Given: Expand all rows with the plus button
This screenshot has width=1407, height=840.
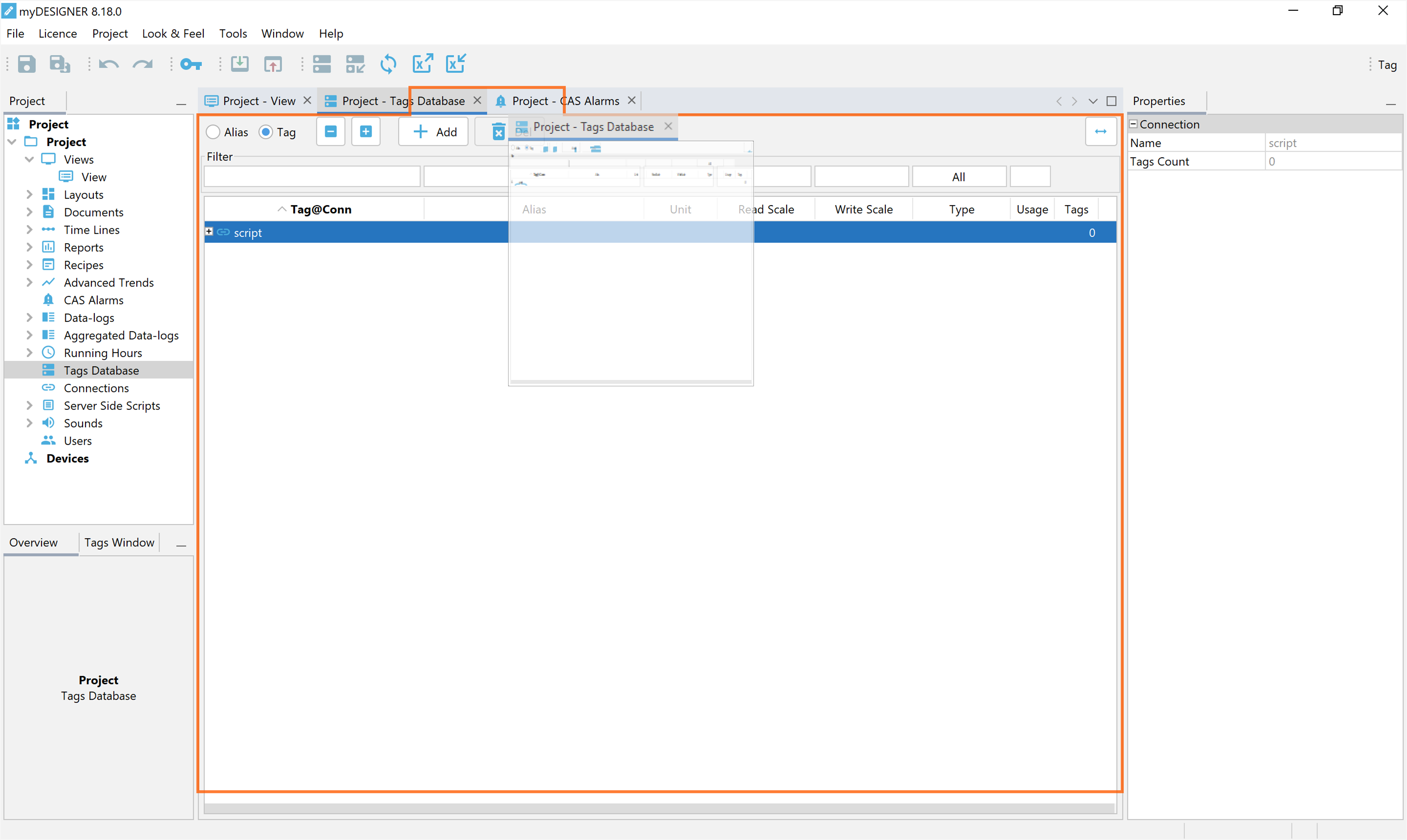Looking at the screenshot, I should 366,132.
